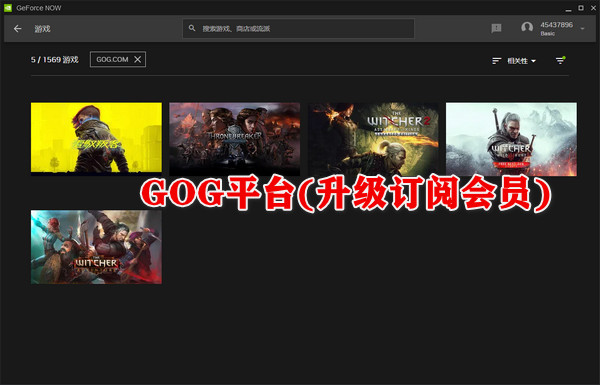
Task: Expand the account dropdown arrow
Action: [582, 29]
